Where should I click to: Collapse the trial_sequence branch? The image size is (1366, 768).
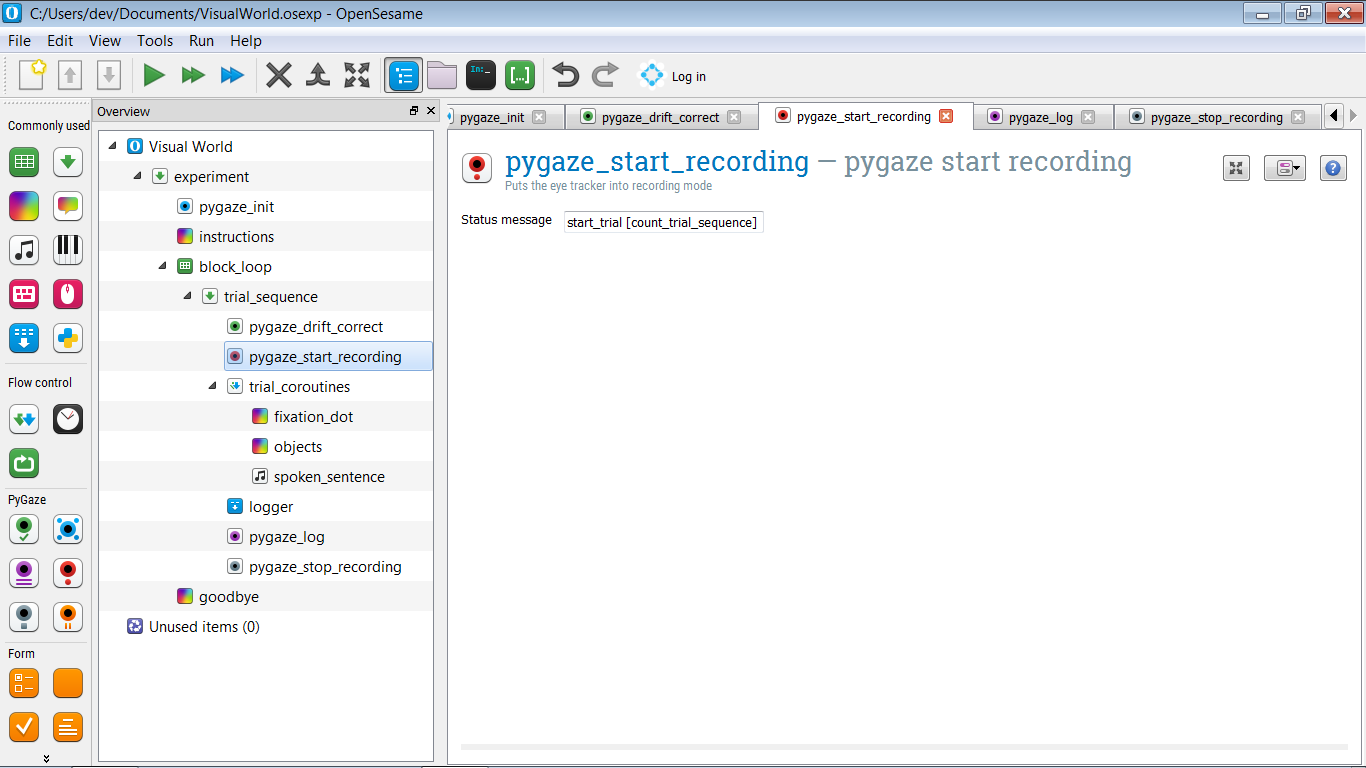[x=185, y=296]
